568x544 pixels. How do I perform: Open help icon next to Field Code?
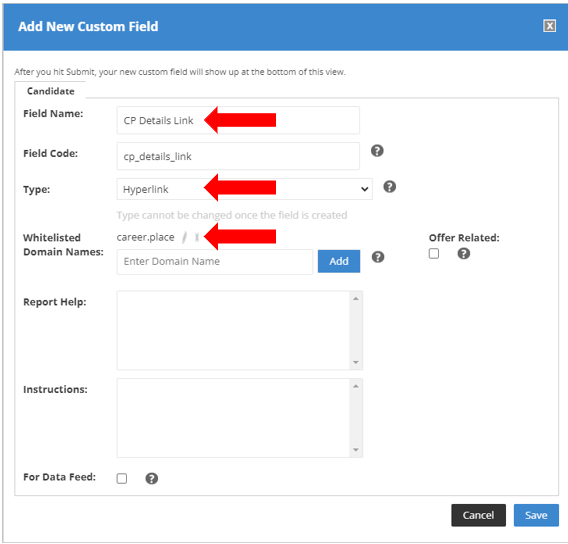377,151
